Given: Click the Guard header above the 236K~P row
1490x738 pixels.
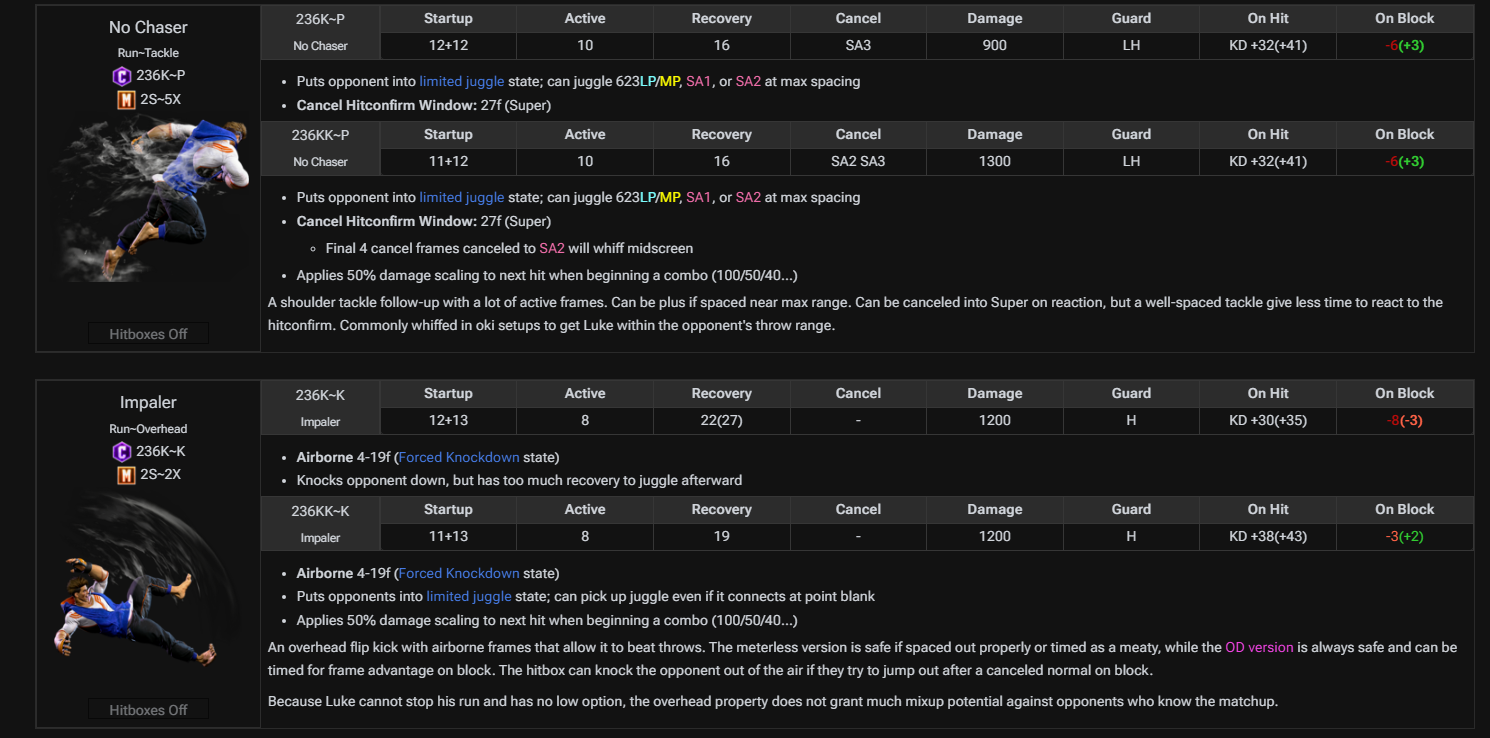Looking at the screenshot, I should [x=1131, y=18].
